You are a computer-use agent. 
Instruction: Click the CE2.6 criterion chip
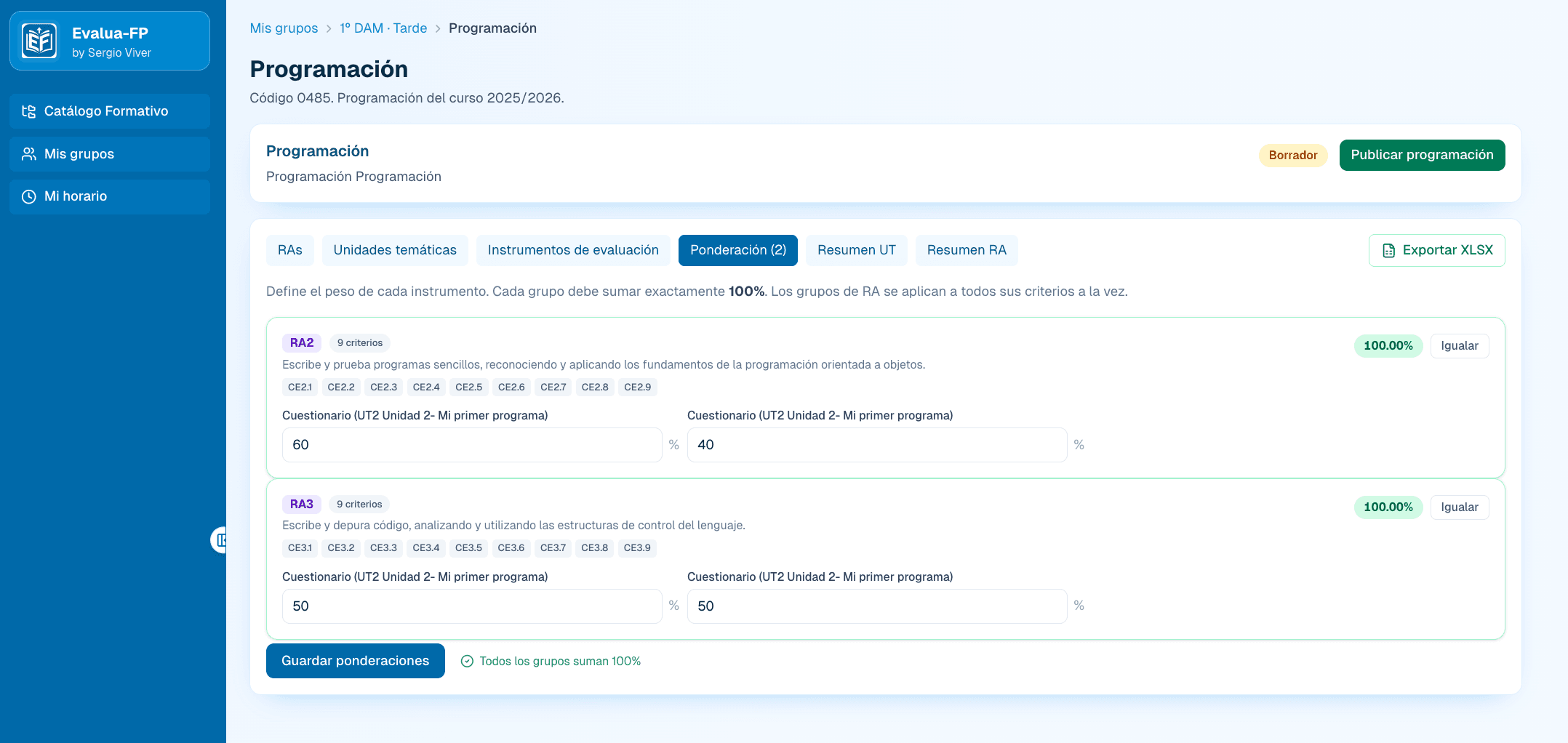[511, 387]
